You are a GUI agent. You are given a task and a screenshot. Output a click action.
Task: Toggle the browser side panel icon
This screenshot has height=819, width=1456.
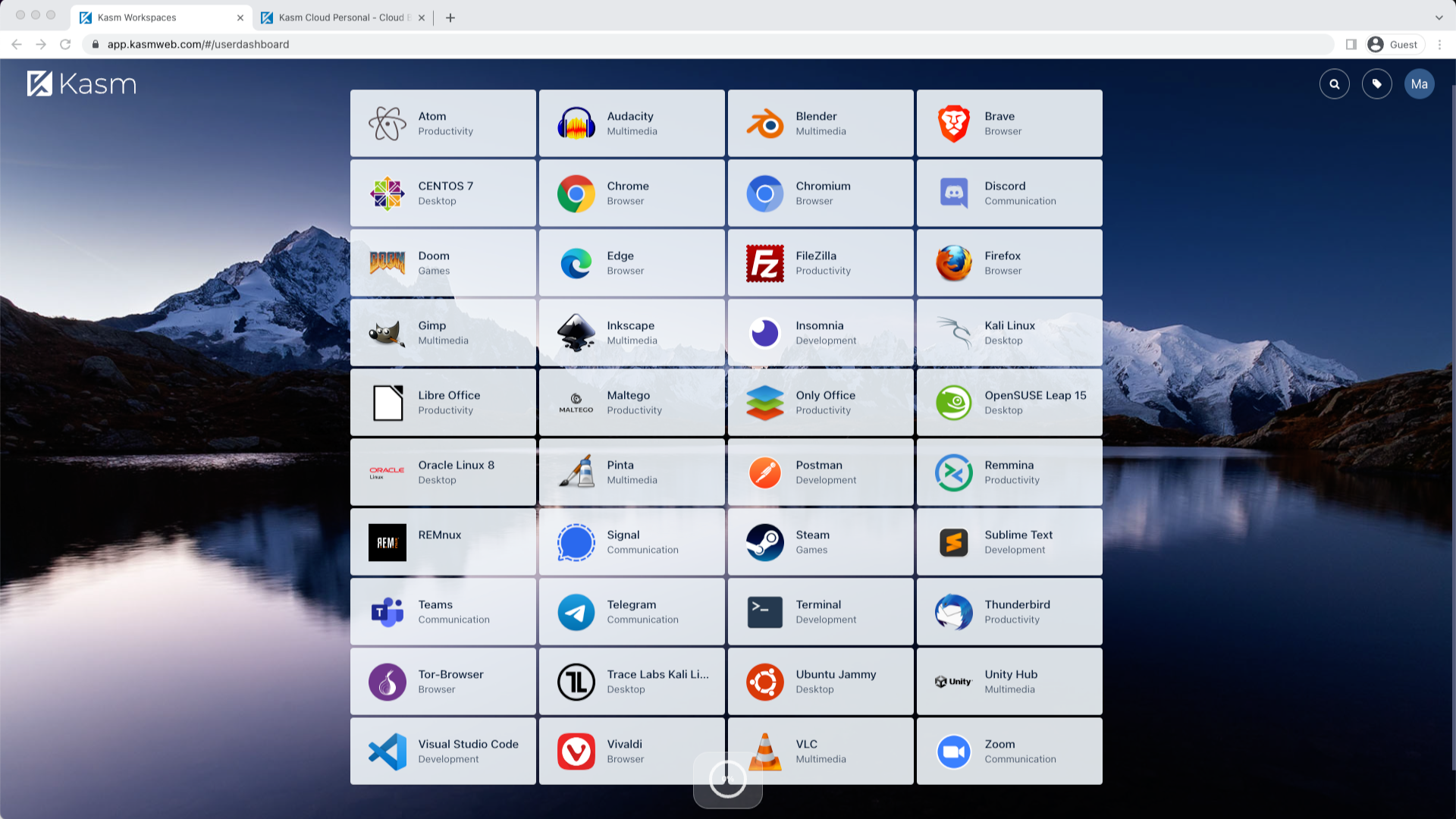point(1351,45)
